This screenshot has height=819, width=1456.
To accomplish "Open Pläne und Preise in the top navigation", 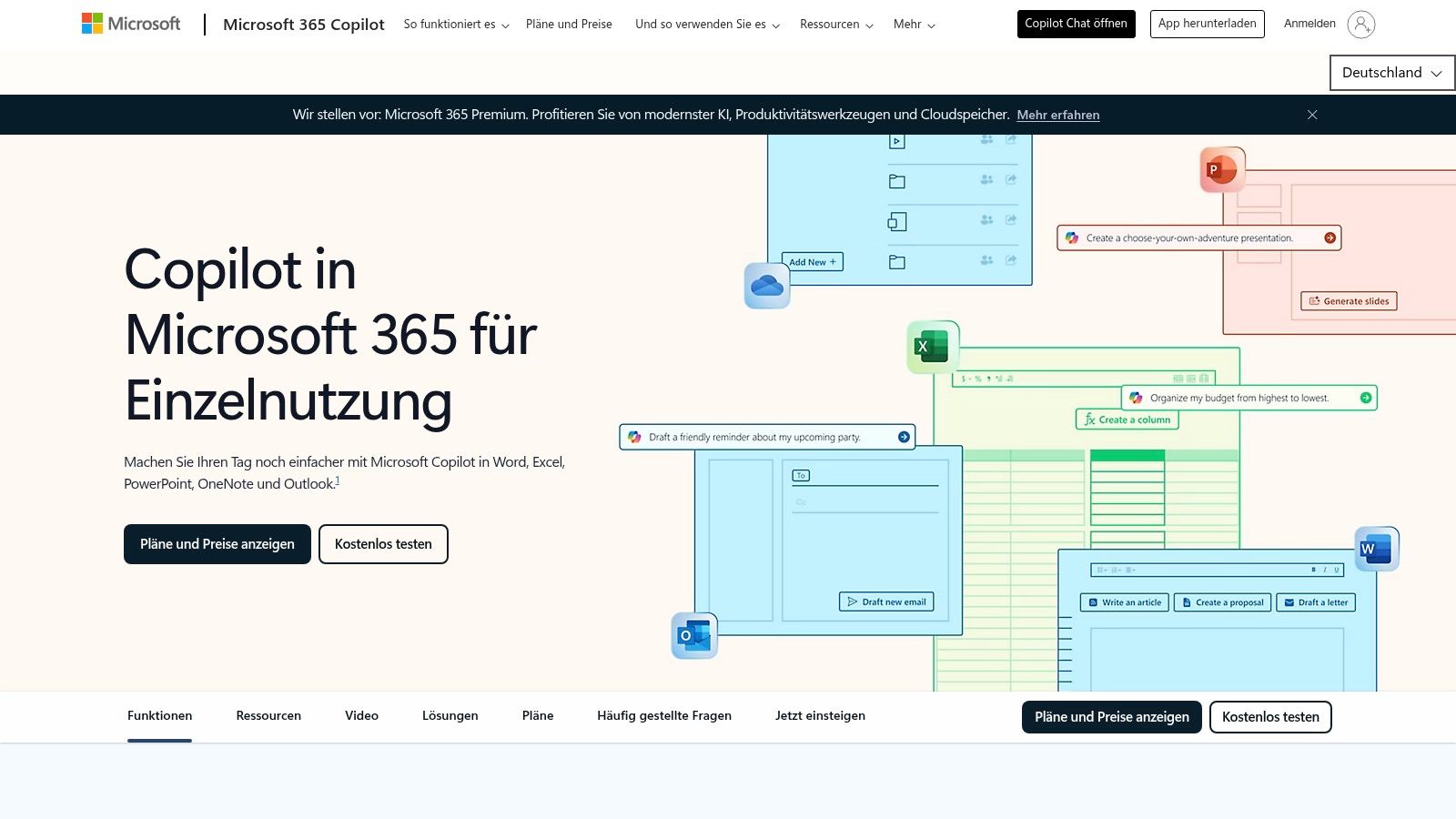I will (569, 24).
